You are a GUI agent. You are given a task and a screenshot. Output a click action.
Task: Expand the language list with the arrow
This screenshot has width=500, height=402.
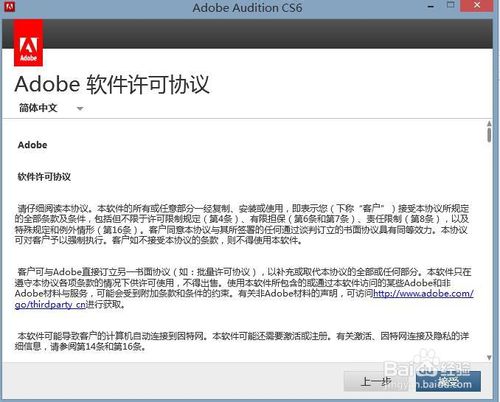click(x=80, y=108)
